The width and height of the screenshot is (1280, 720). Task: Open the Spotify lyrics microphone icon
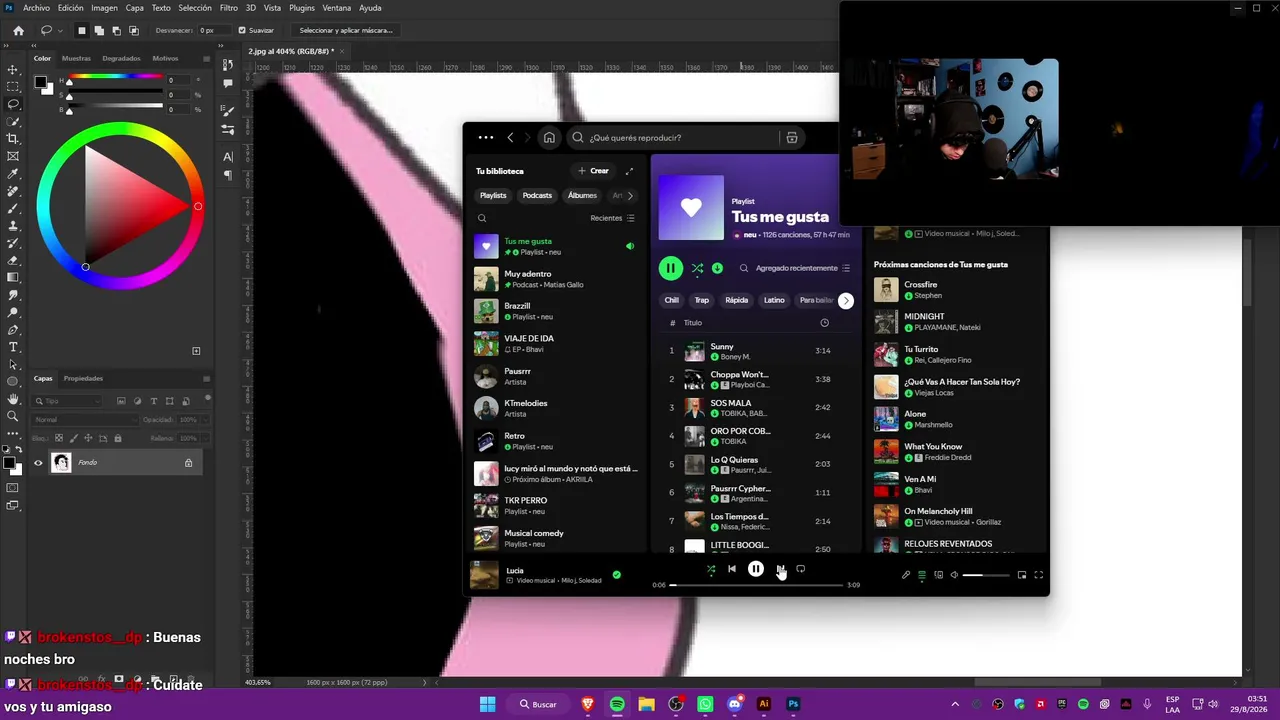906,575
